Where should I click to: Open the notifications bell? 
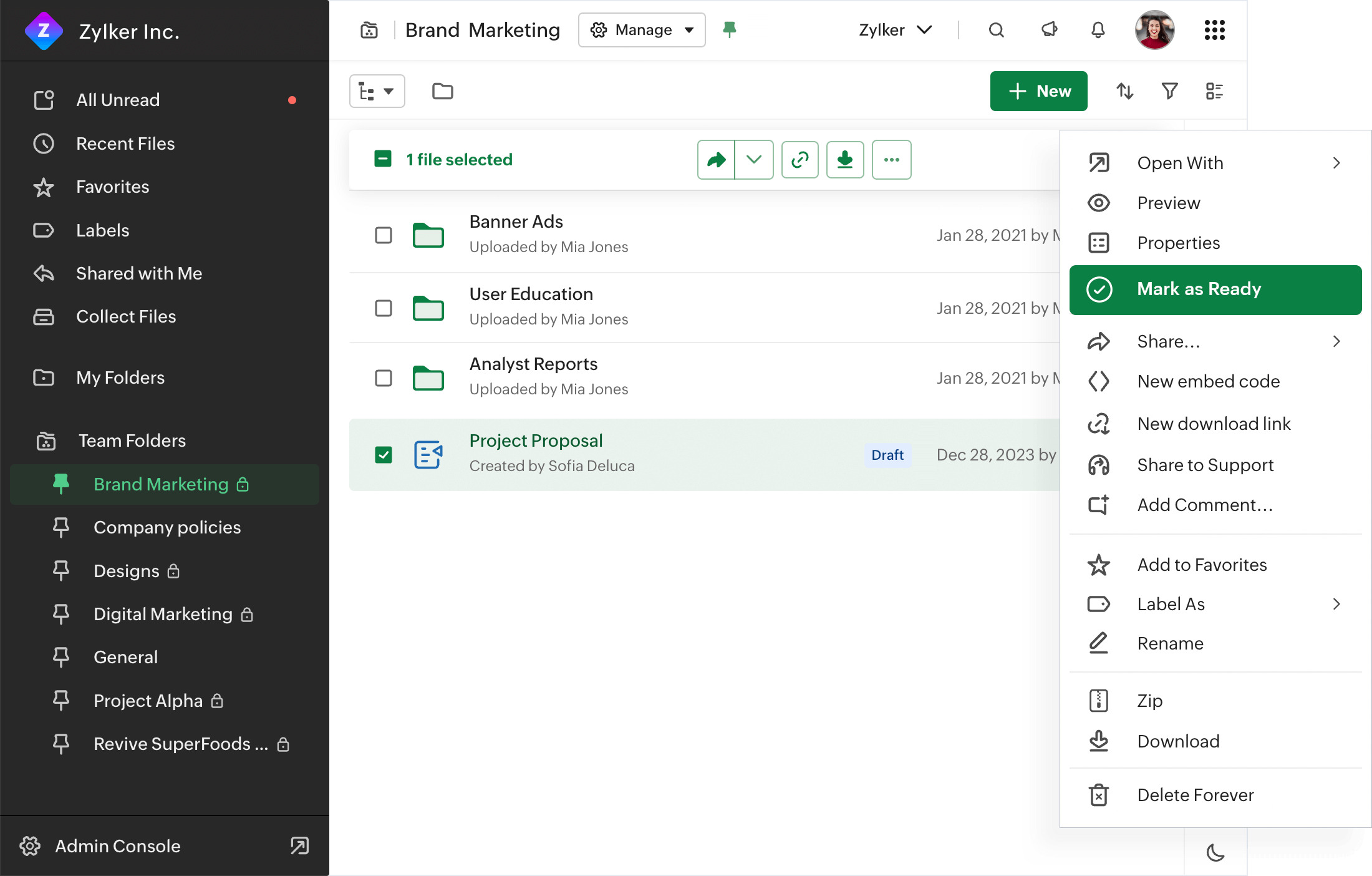click(x=1098, y=30)
